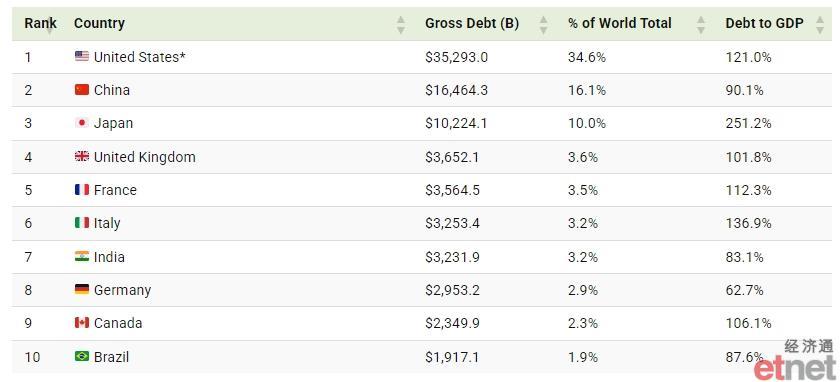Click the United Kingdom flag icon
Viewport: 840px width, 382px height.
click(x=82, y=156)
